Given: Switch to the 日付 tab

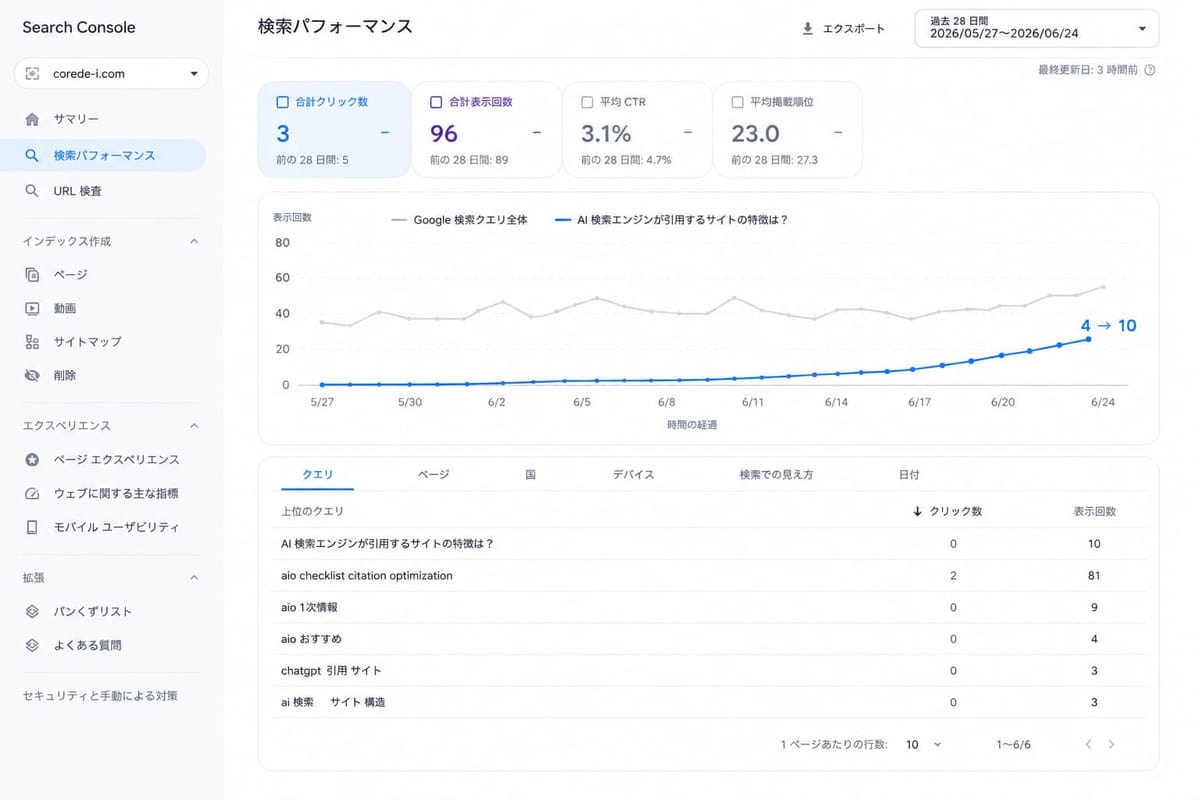Looking at the screenshot, I should point(908,474).
